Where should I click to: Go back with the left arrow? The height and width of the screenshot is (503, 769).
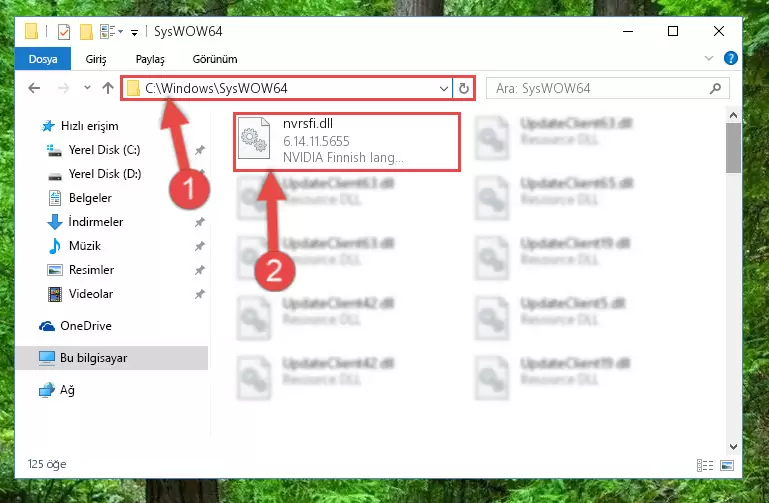pos(34,88)
